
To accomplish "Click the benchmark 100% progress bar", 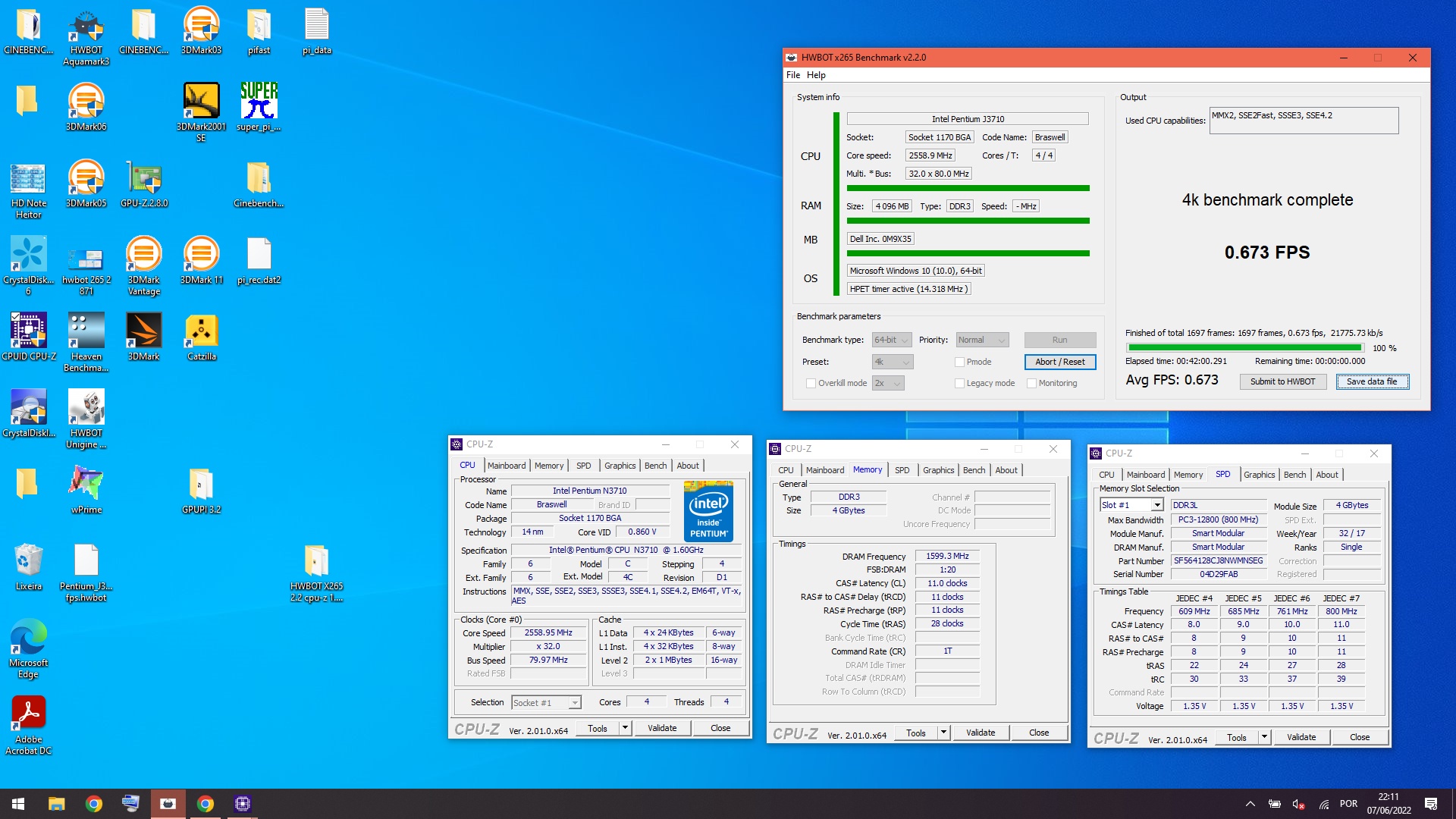I will click(1244, 348).
